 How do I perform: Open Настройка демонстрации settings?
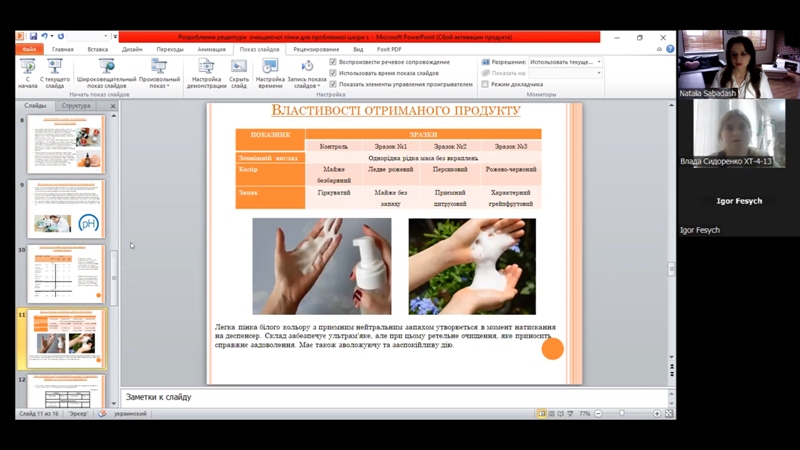pos(206,73)
